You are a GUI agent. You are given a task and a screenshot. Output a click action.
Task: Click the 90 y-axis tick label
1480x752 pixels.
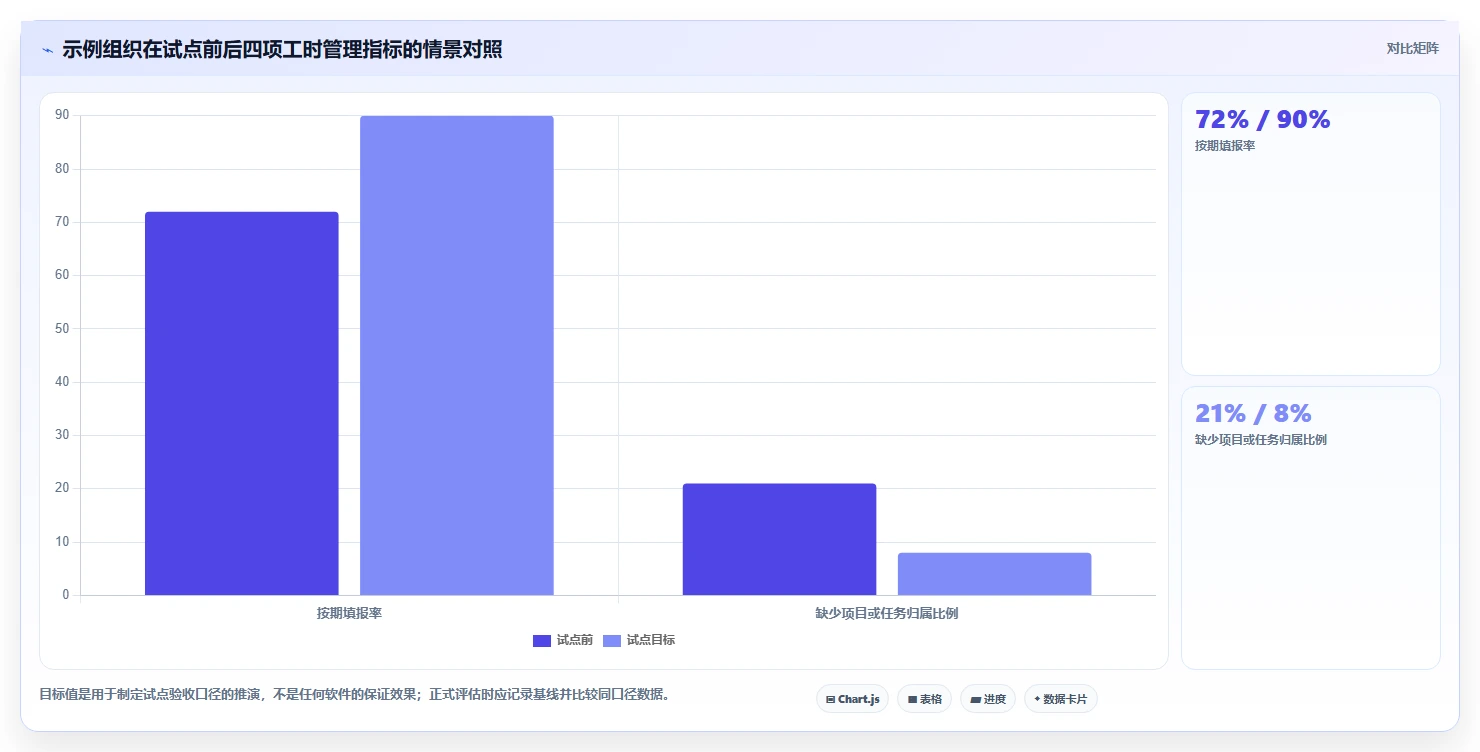(62, 115)
